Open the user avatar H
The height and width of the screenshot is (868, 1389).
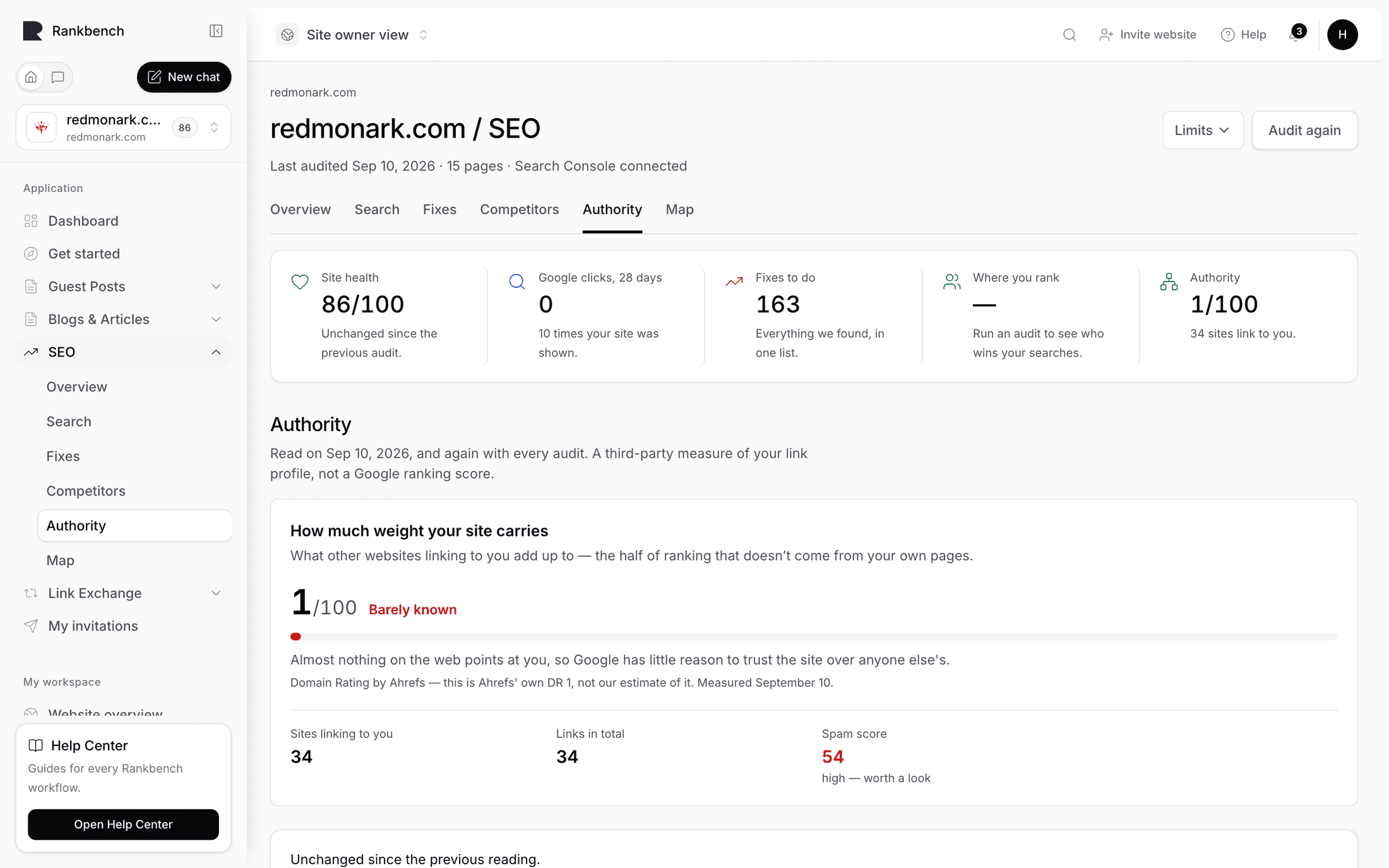[1342, 35]
